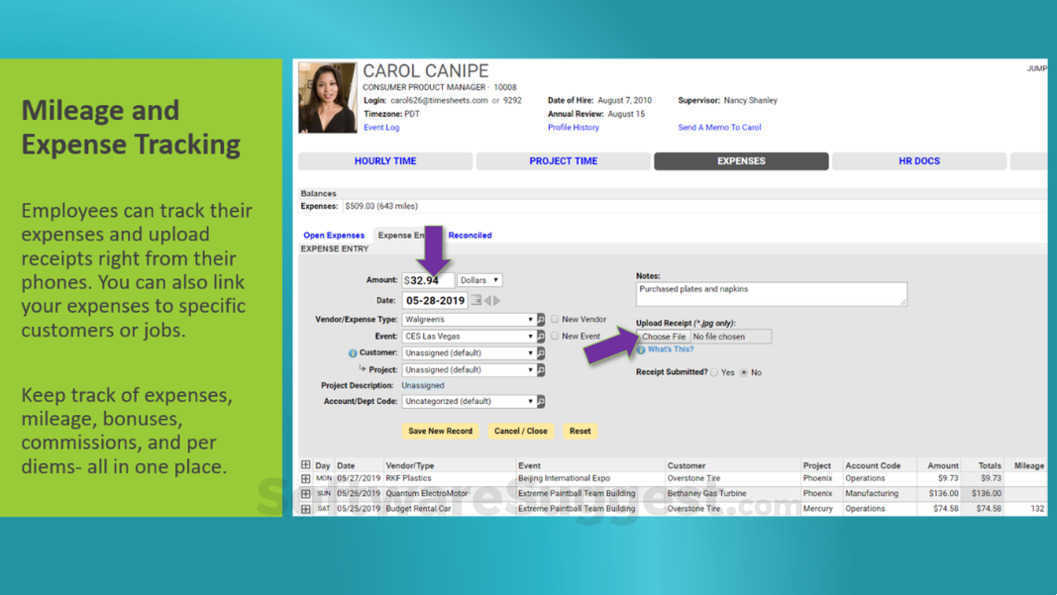Click the Choose File receipt upload control
Image resolution: width=1057 pixels, height=595 pixels.
tap(665, 336)
